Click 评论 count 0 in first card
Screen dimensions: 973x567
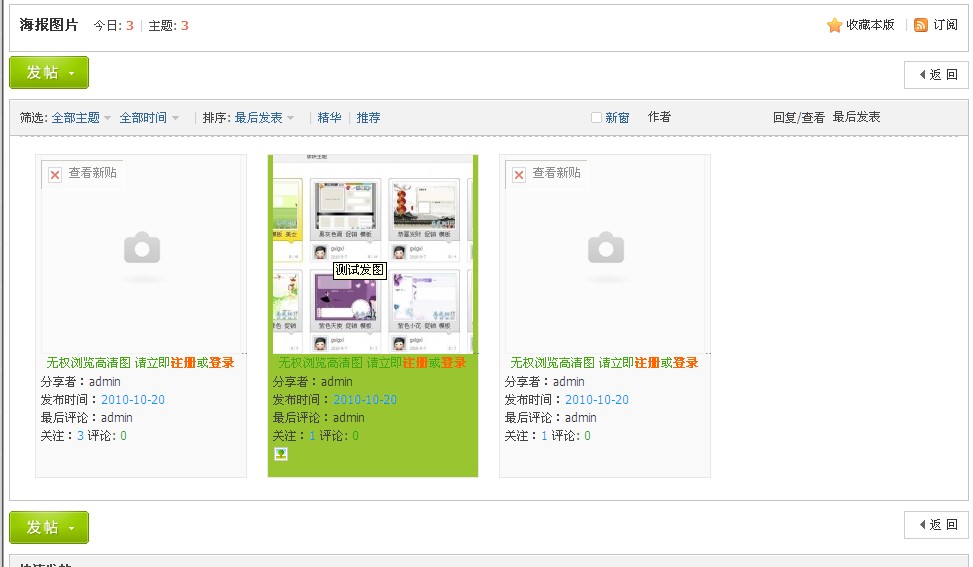click(x=123, y=436)
